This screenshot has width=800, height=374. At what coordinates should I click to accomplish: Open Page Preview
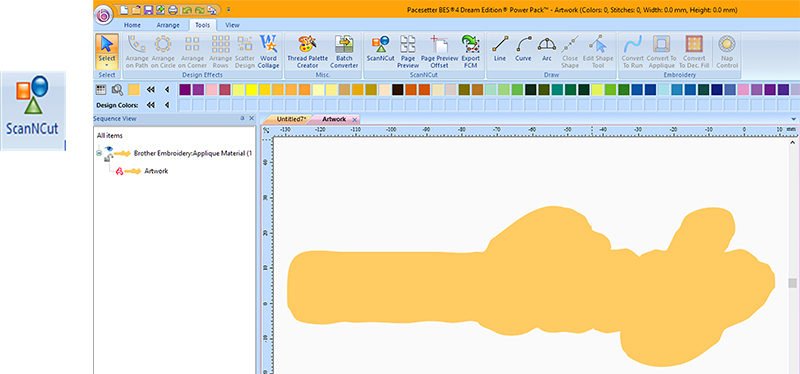(408, 52)
